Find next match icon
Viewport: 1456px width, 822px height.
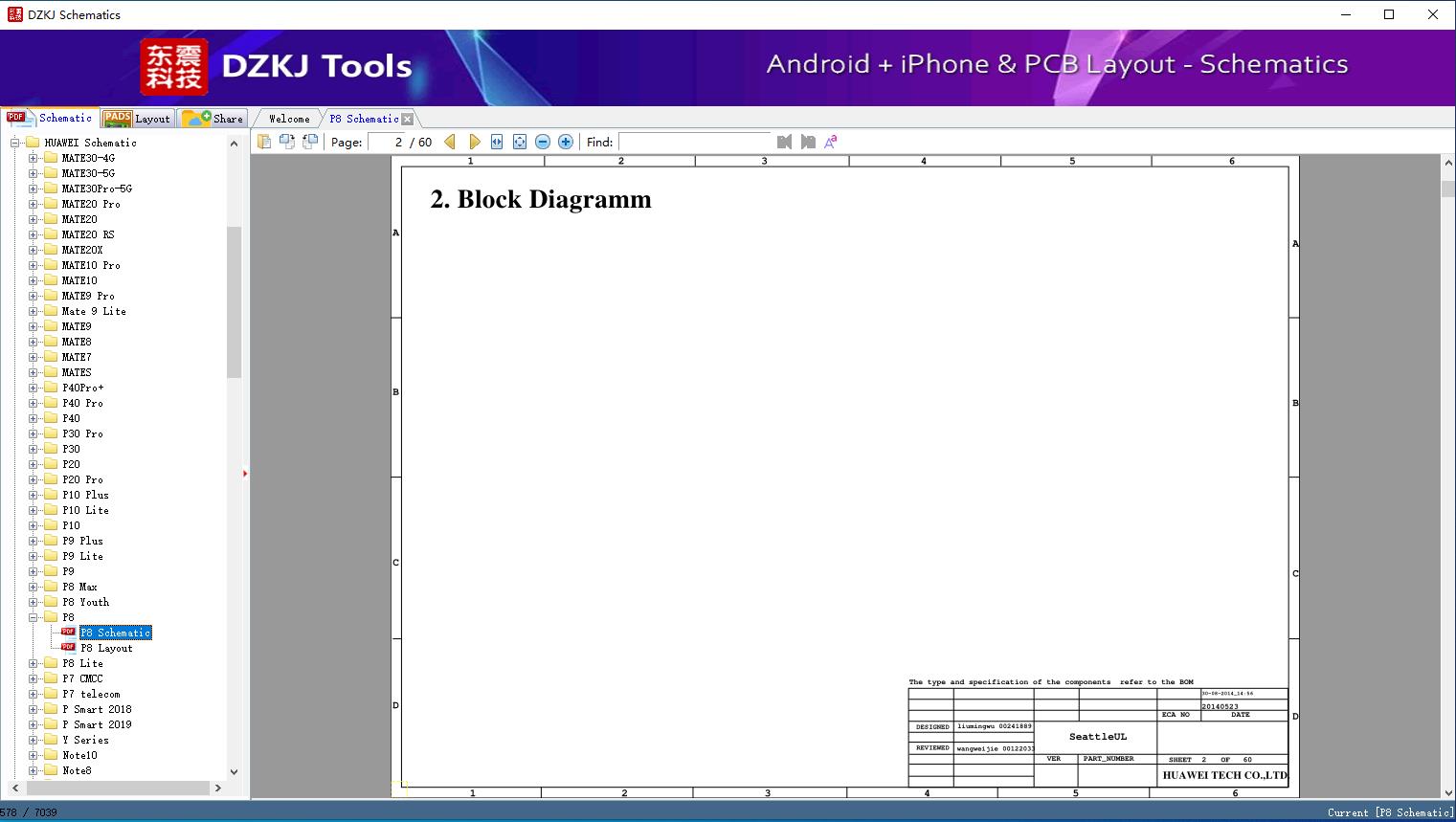click(808, 142)
